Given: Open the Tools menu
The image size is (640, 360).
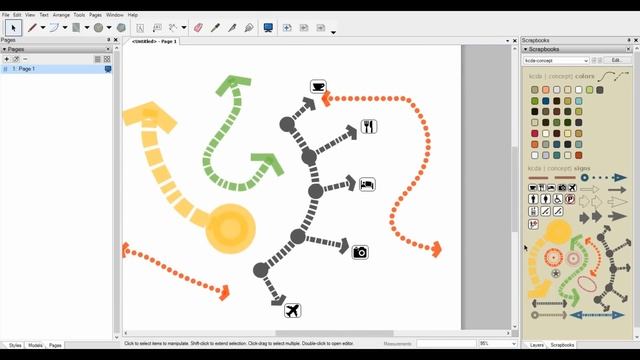Looking at the screenshot, I should [x=79, y=15].
